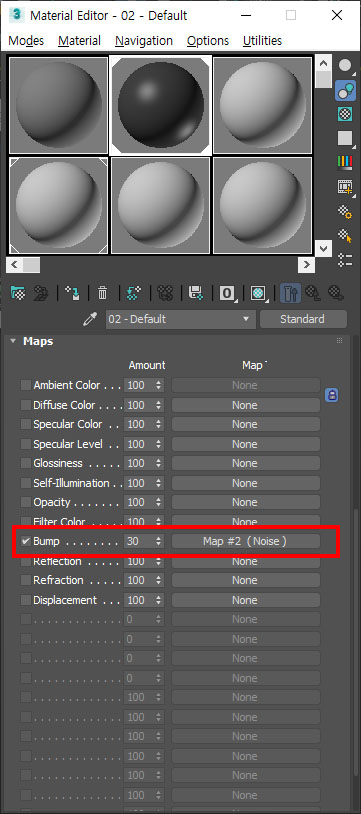The width and height of the screenshot is (361, 814).
Task: Click the Specular Level None map button
Action: pos(245,444)
